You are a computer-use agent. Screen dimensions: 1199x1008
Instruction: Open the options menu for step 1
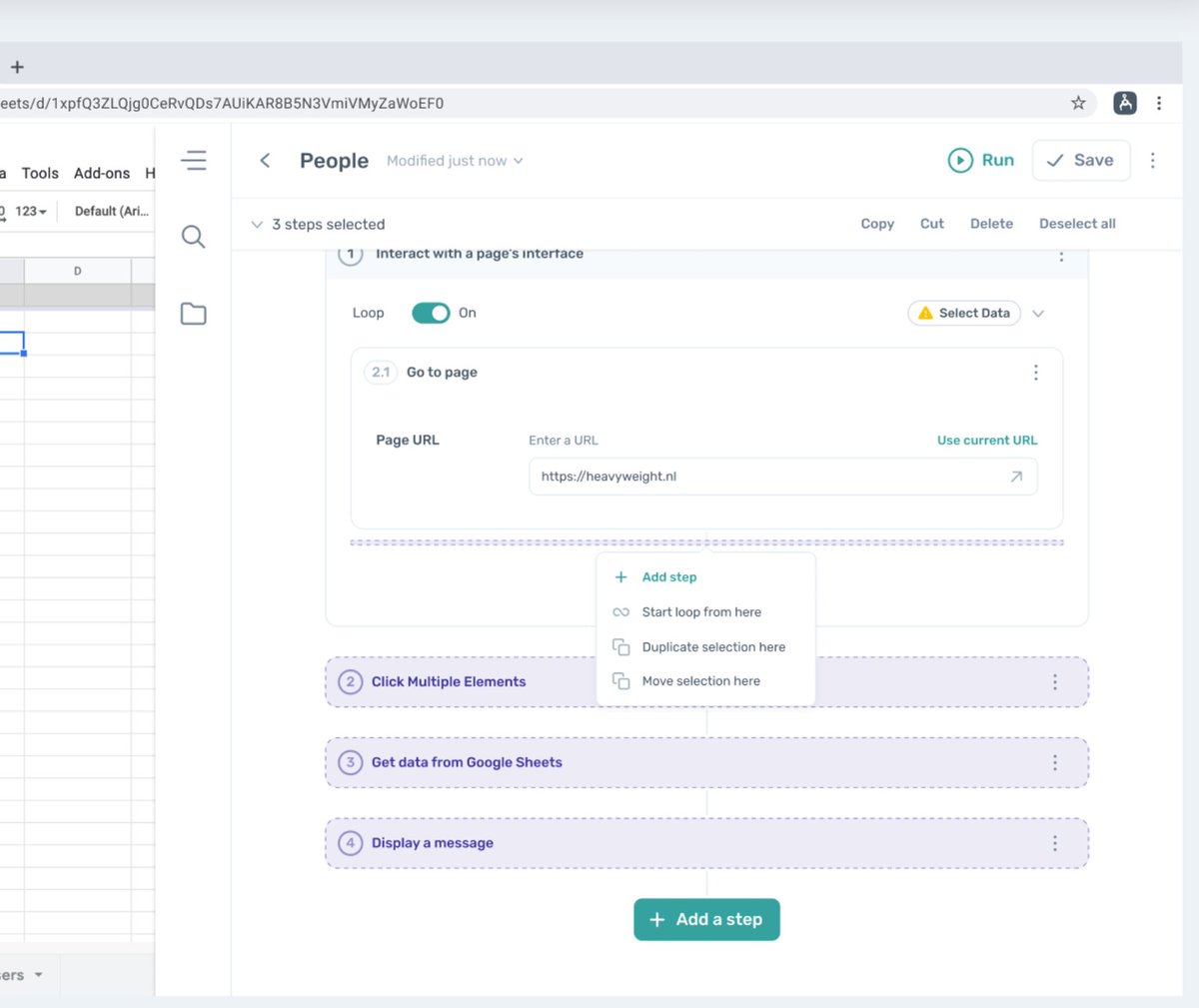coord(1061,256)
